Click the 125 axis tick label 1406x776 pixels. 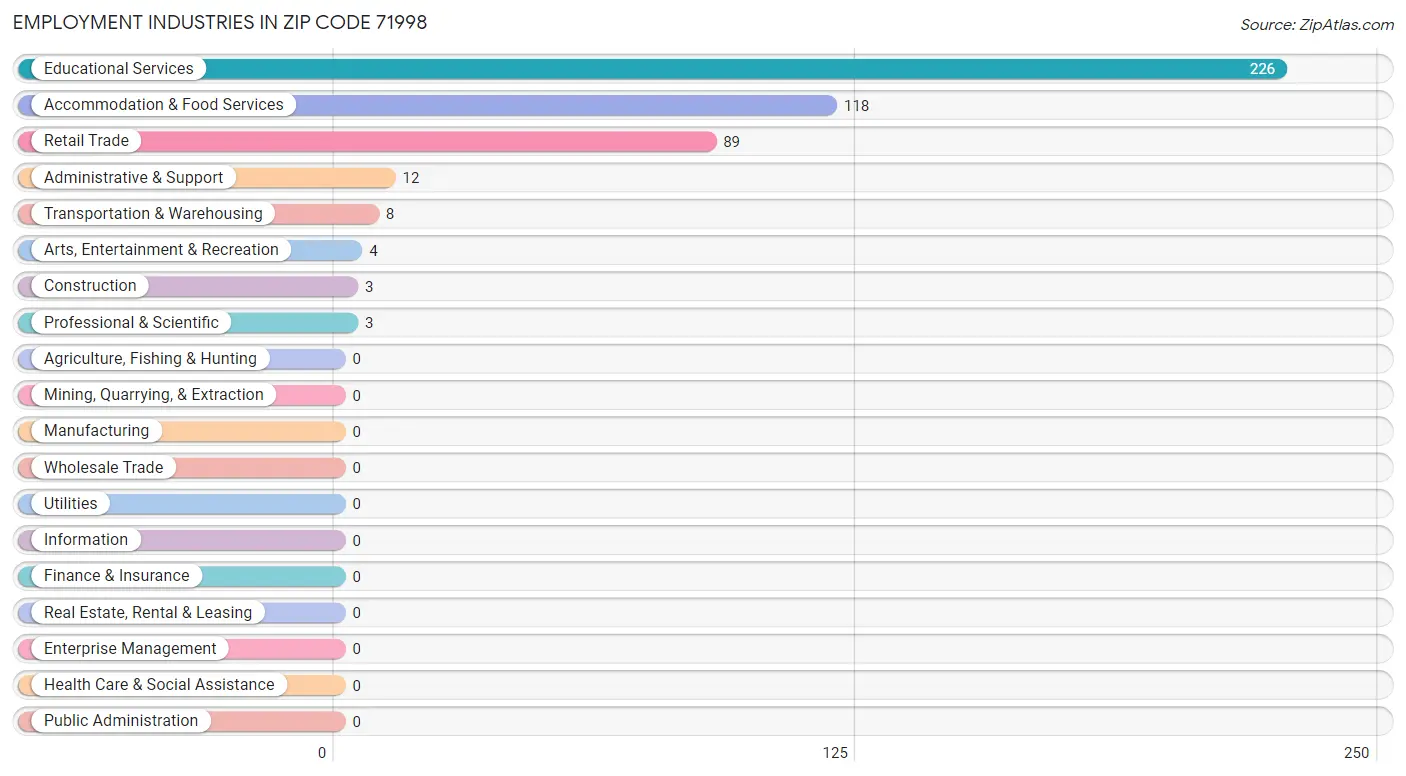tap(835, 753)
